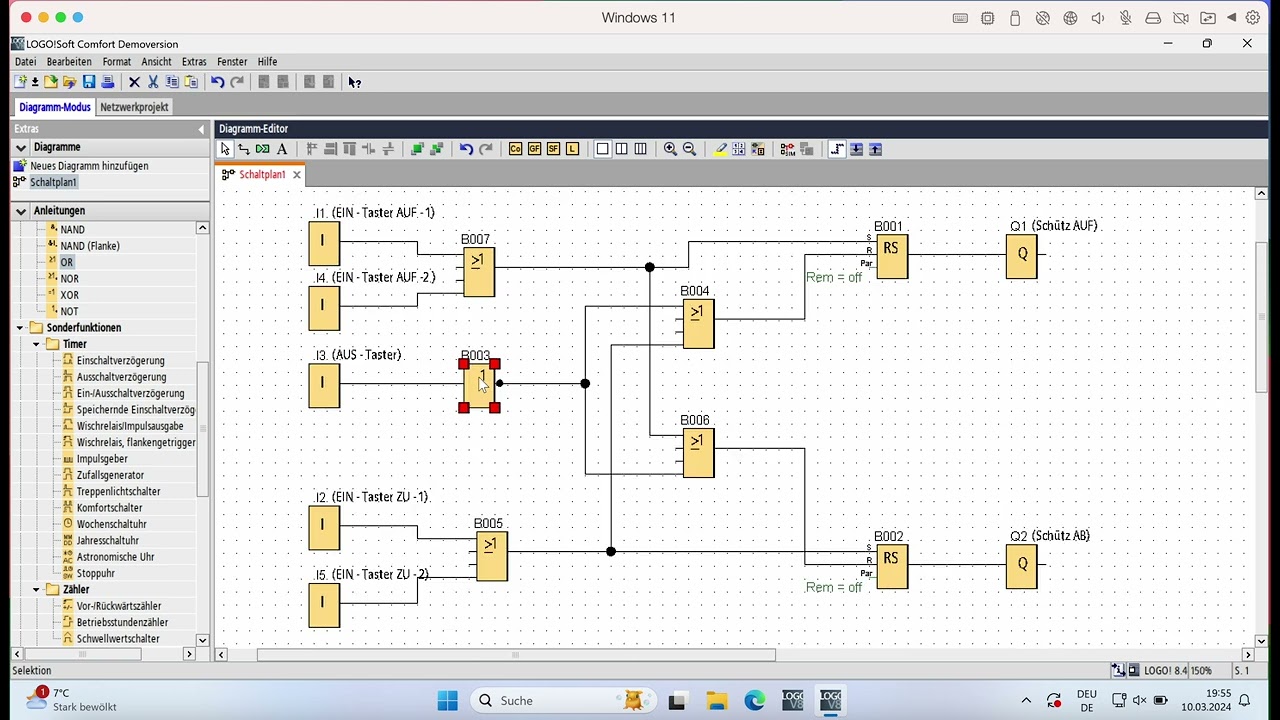Open the Hilfe menu
This screenshot has height=720, width=1280.
267,62
